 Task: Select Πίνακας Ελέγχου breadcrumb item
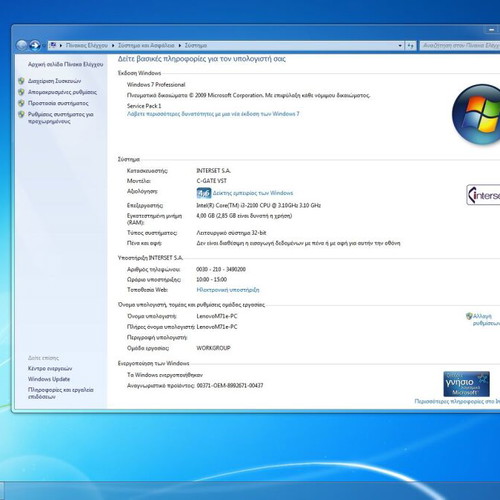87,45
